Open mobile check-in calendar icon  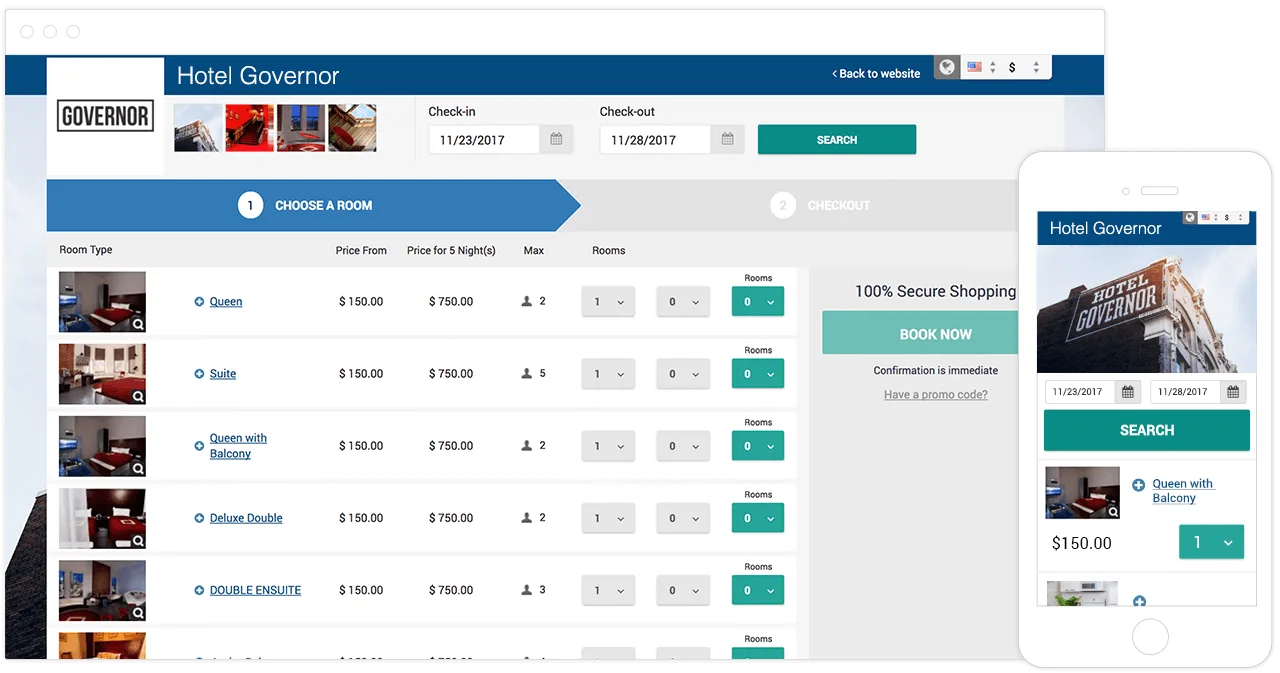pos(1127,392)
